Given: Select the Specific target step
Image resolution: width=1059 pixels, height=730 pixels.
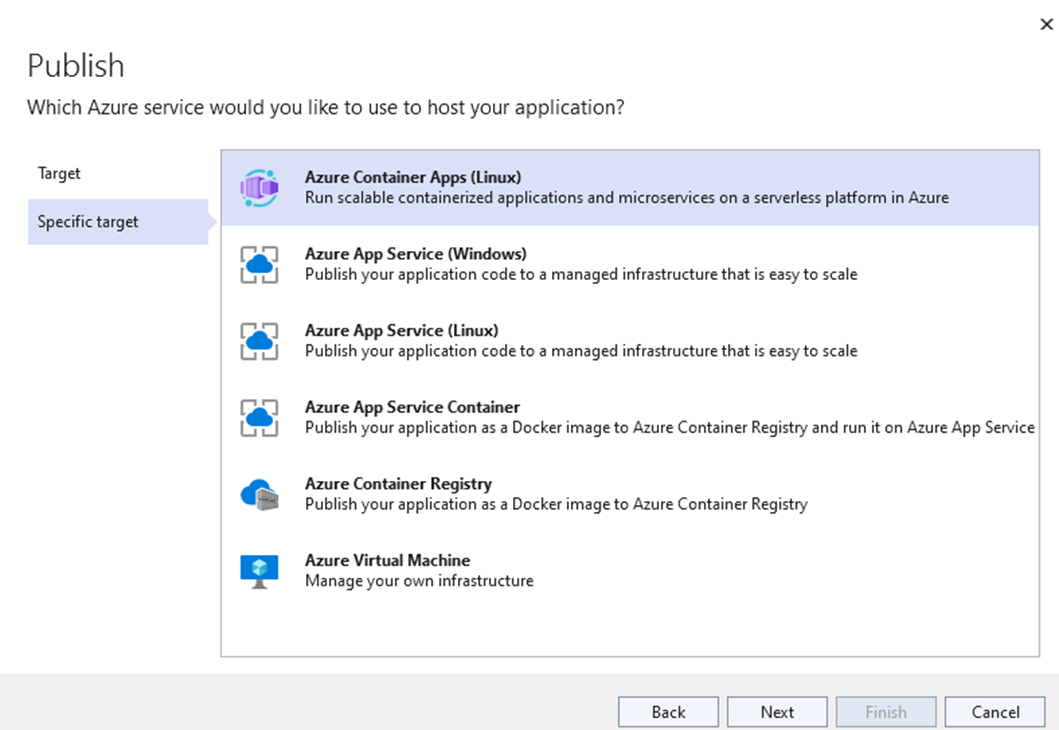Looking at the screenshot, I should pos(118,221).
